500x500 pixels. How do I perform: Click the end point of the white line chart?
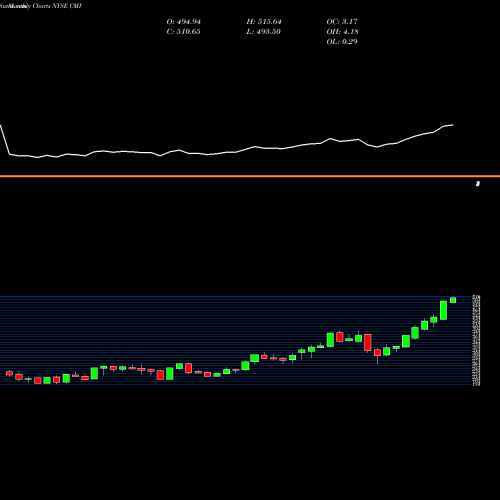coord(453,125)
